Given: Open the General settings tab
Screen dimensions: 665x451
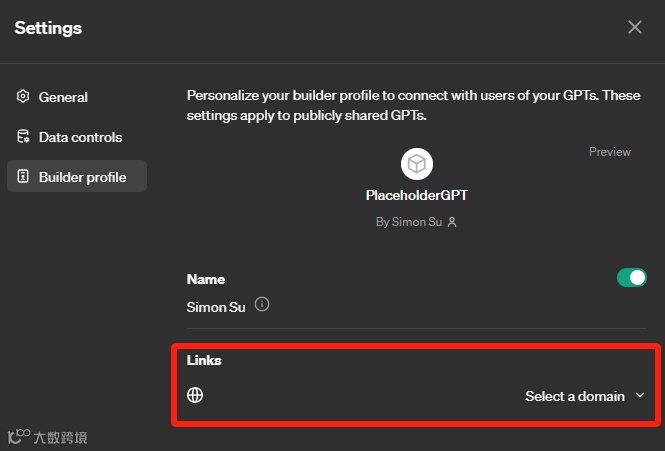Looking at the screenshot, I should (63, 97).
